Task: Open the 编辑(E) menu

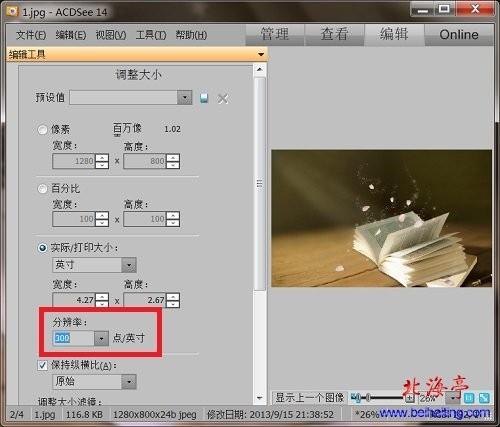Action: click(x=71, y=35)
